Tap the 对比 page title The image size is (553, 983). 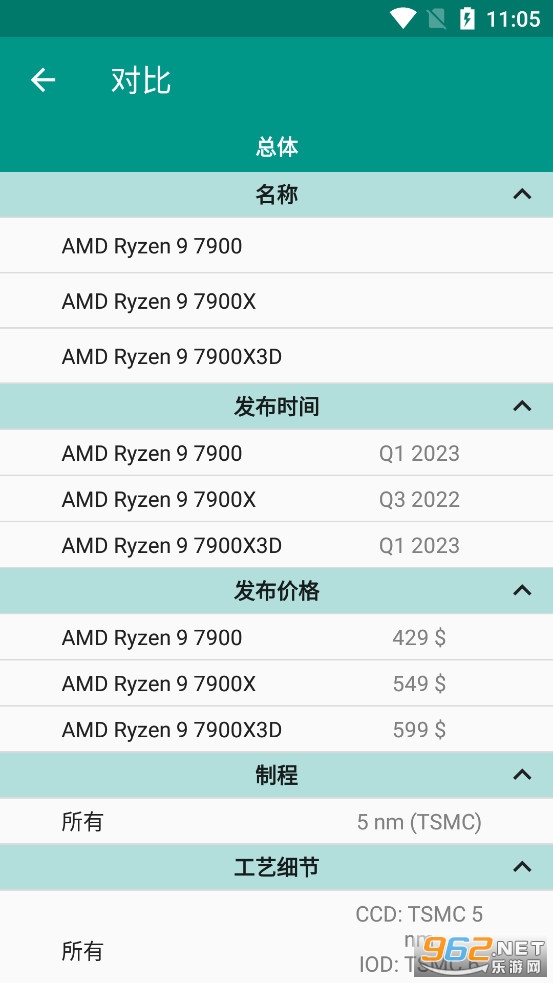(x=141, y=80)
